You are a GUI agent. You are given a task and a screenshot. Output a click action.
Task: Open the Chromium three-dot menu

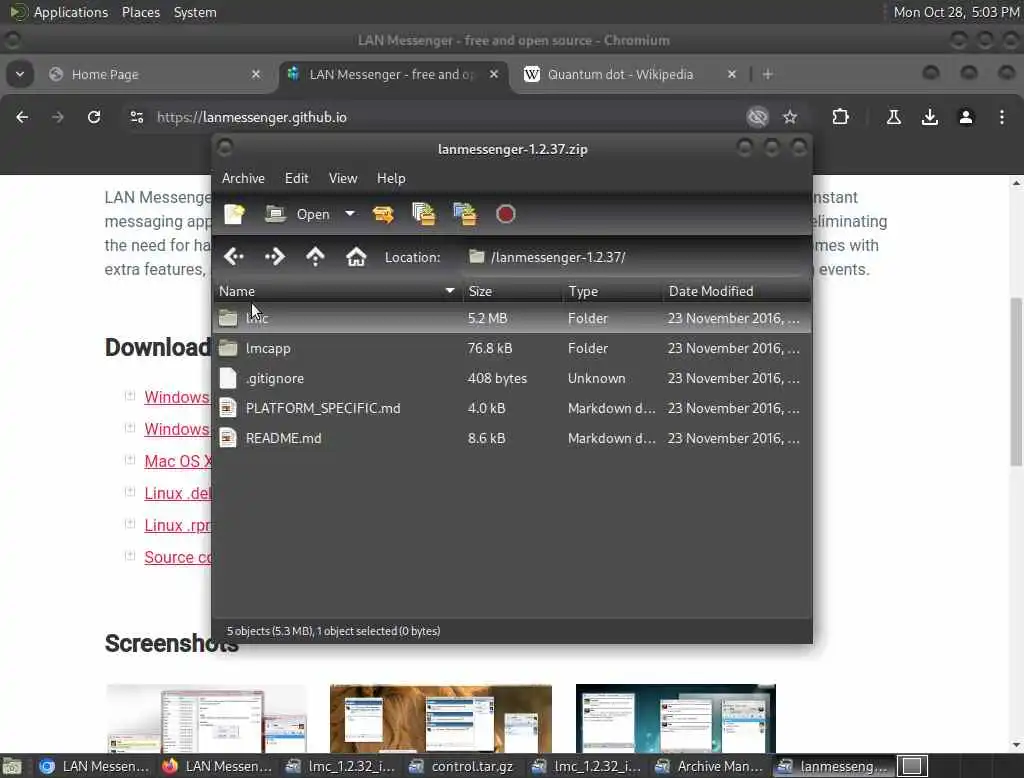coord(1002,117)
